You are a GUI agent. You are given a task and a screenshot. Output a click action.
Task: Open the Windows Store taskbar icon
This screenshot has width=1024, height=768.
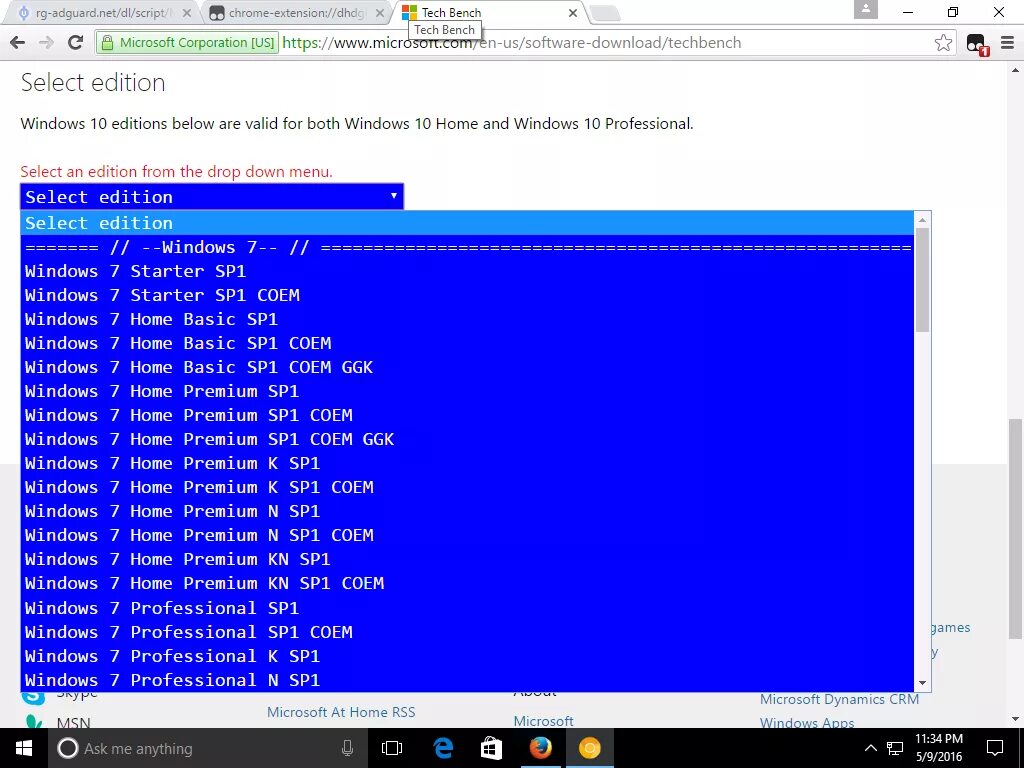(x=491, y=748)
